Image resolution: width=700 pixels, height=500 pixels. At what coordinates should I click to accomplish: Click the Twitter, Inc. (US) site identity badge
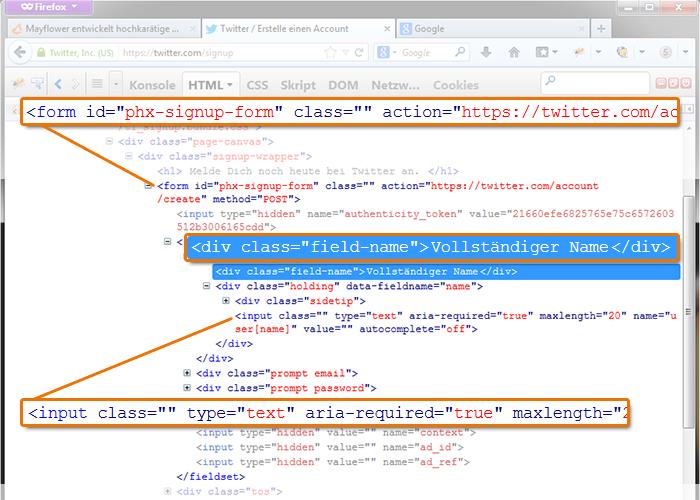75,53
